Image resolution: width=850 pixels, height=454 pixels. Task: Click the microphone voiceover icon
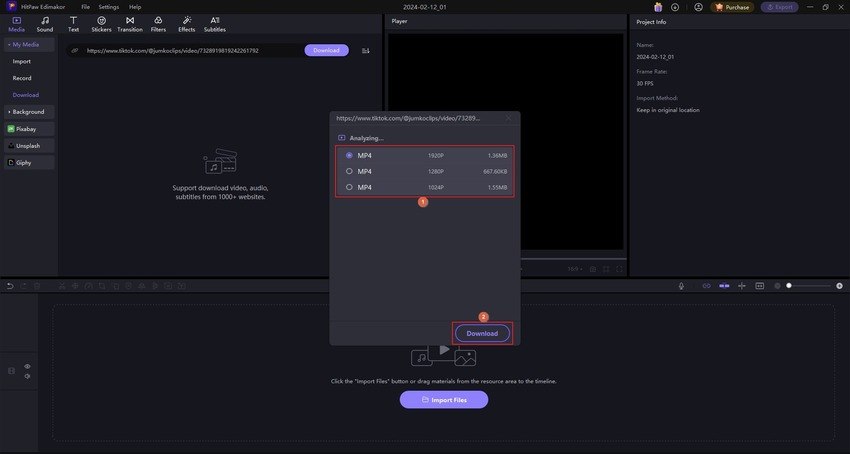tap(681, 286)
